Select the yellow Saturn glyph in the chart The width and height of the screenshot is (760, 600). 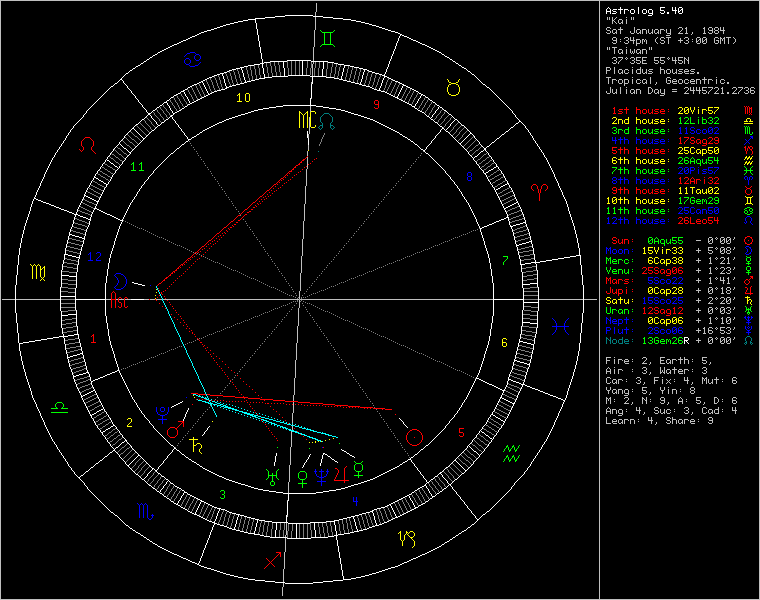(x=196, y=448)
